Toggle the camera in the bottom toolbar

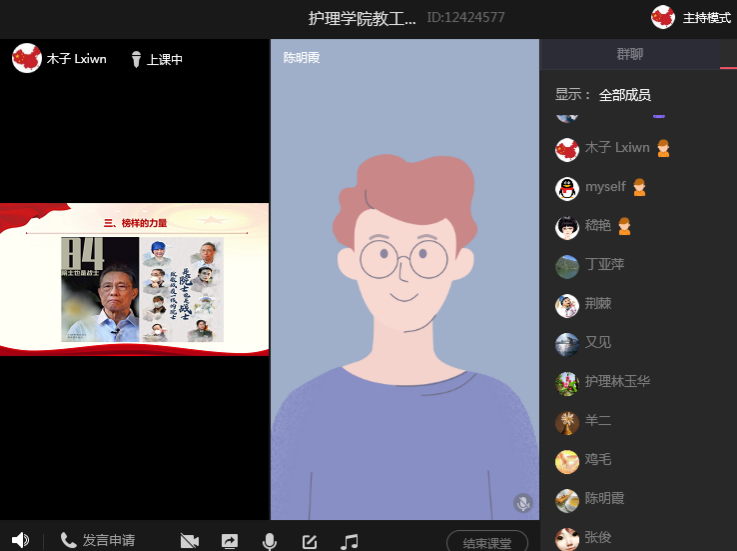(x=190, y=541)
